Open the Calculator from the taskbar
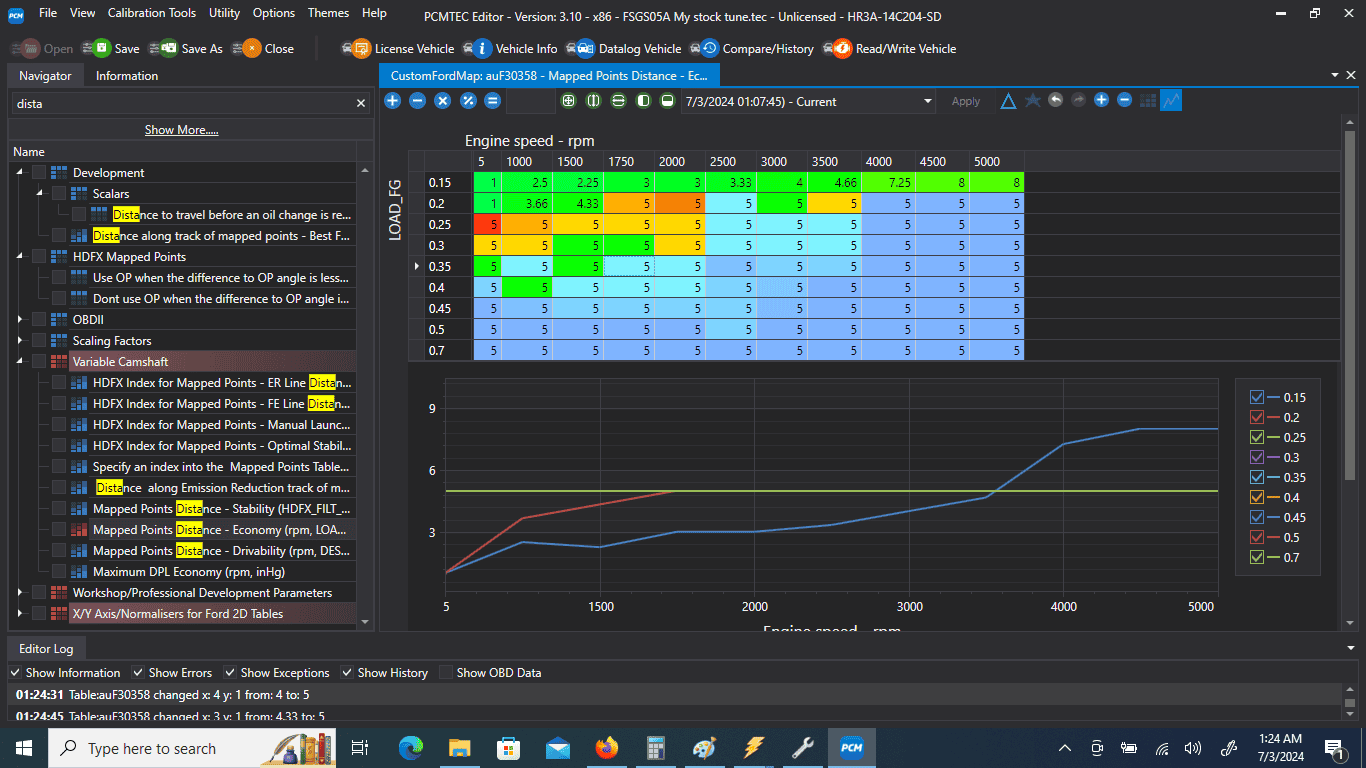The height and width of the screenshot is (768, 1366). coord(656,748)
